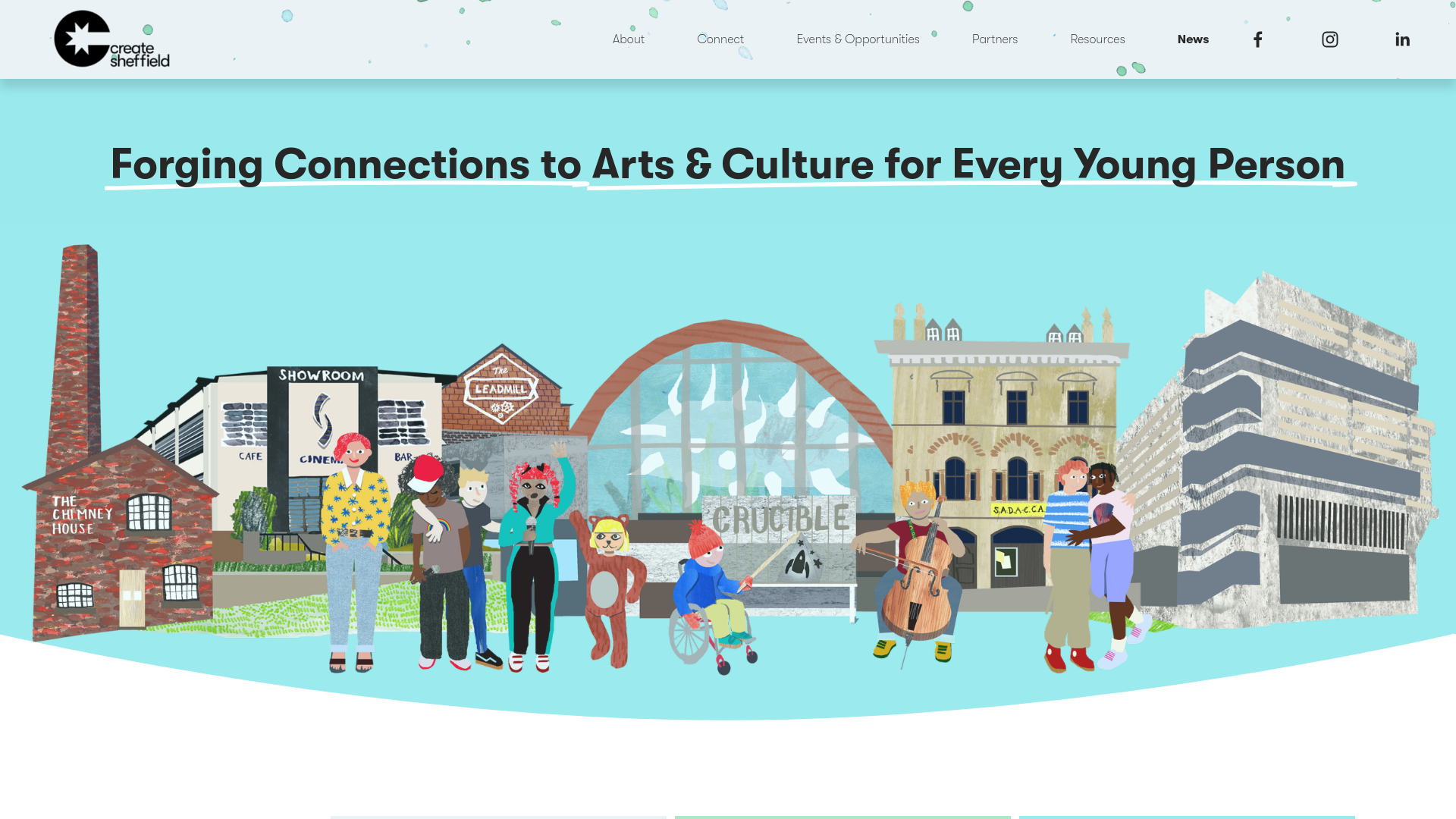This screenshot has height=819, width=1456.
Task: Click the Forging Connections headline
Action: 728,165
